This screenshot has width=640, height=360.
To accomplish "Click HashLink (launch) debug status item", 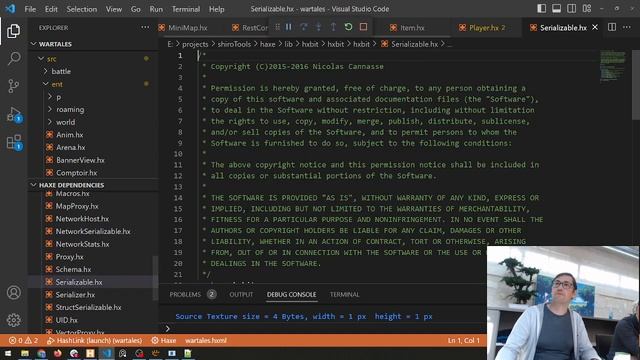I will coord(94,340).
